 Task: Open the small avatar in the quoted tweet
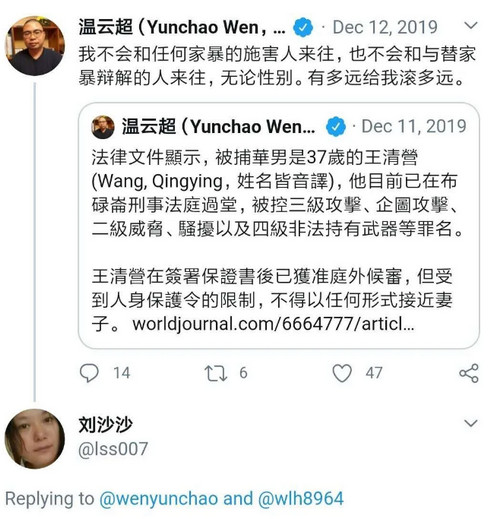tap(103, 127)
